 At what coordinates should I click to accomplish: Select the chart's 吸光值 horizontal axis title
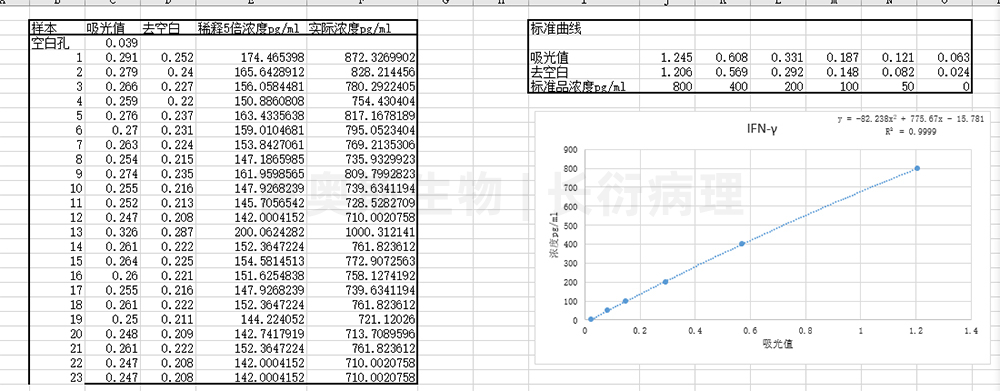click(x=777, y=344)
